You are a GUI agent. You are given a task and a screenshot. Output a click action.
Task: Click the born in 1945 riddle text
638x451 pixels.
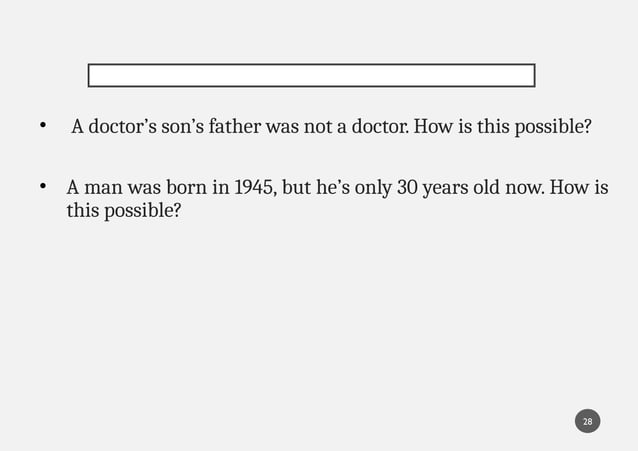(x=337, y=199)
